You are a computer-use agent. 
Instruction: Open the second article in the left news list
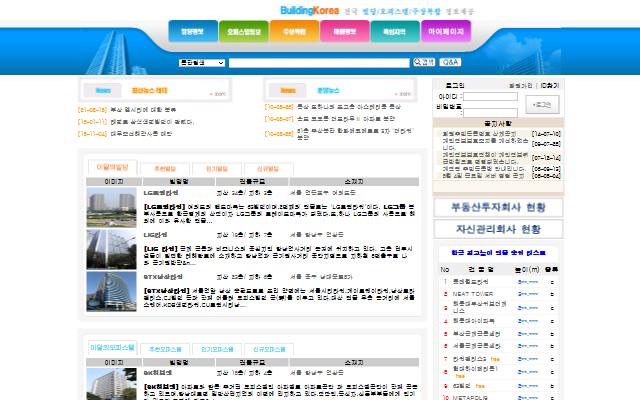152,122
